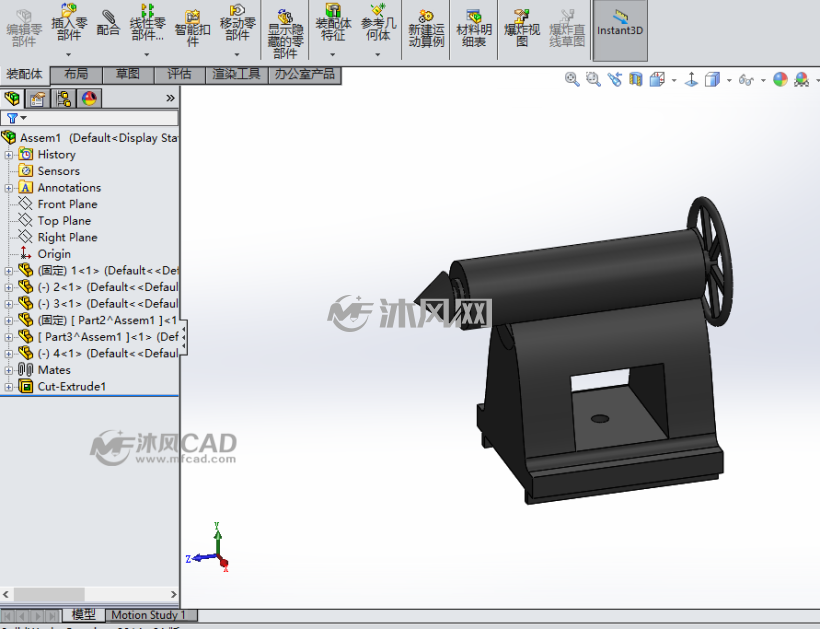Switch to the 渲染工具 (Render Tools) tab
820x629 pixels.
[236, 74]
